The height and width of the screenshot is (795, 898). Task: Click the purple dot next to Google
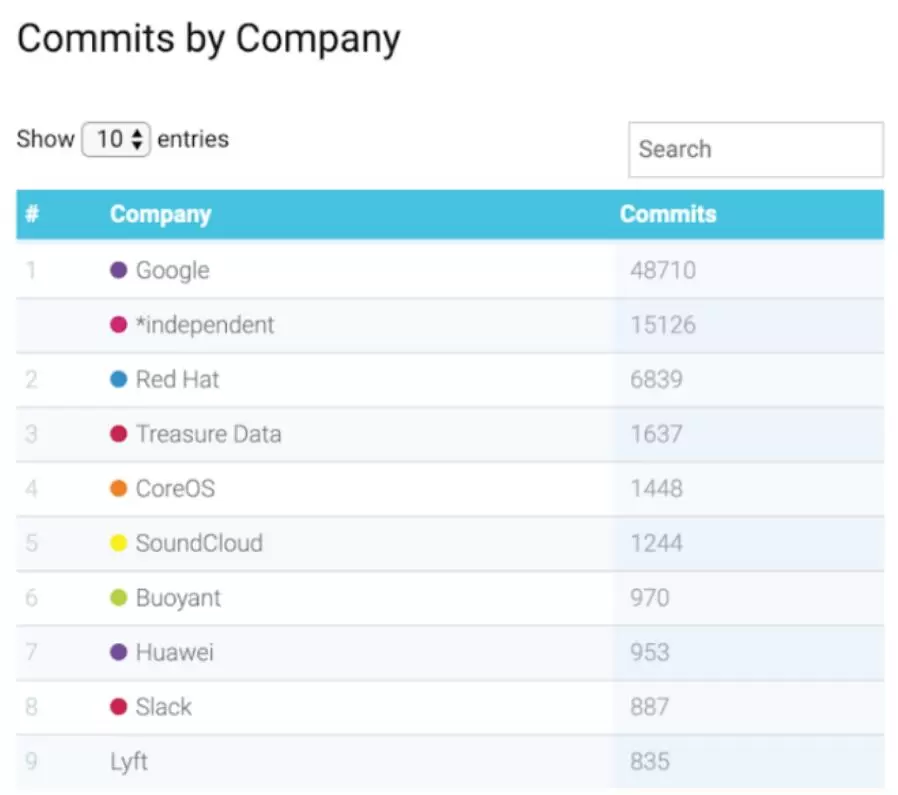[x=119, y=270]
